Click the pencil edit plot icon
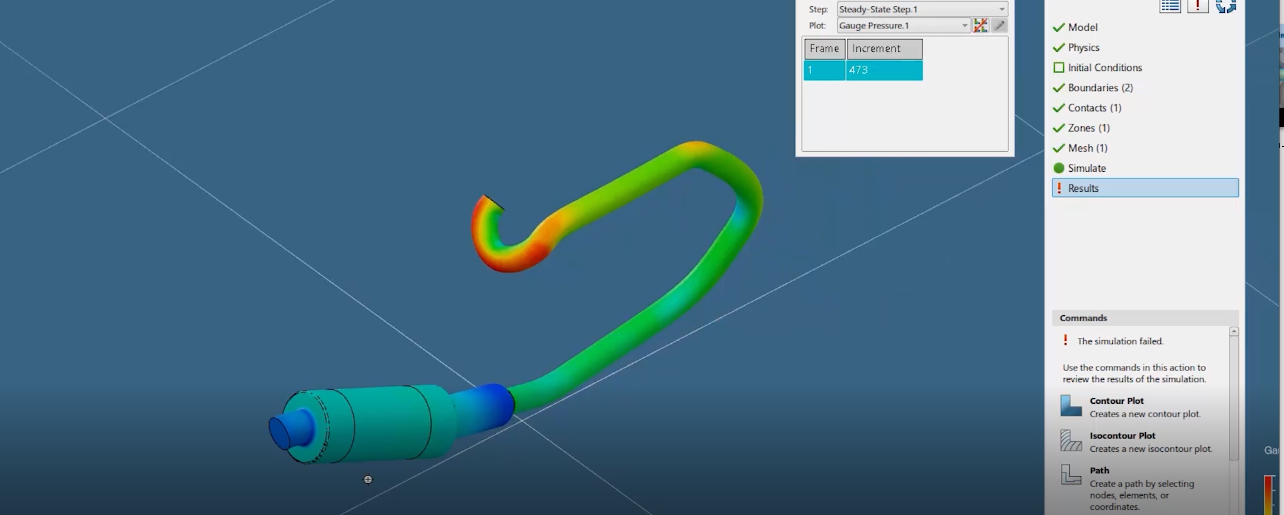Viewport: 1284px width, 515px height. coord(999,25)
